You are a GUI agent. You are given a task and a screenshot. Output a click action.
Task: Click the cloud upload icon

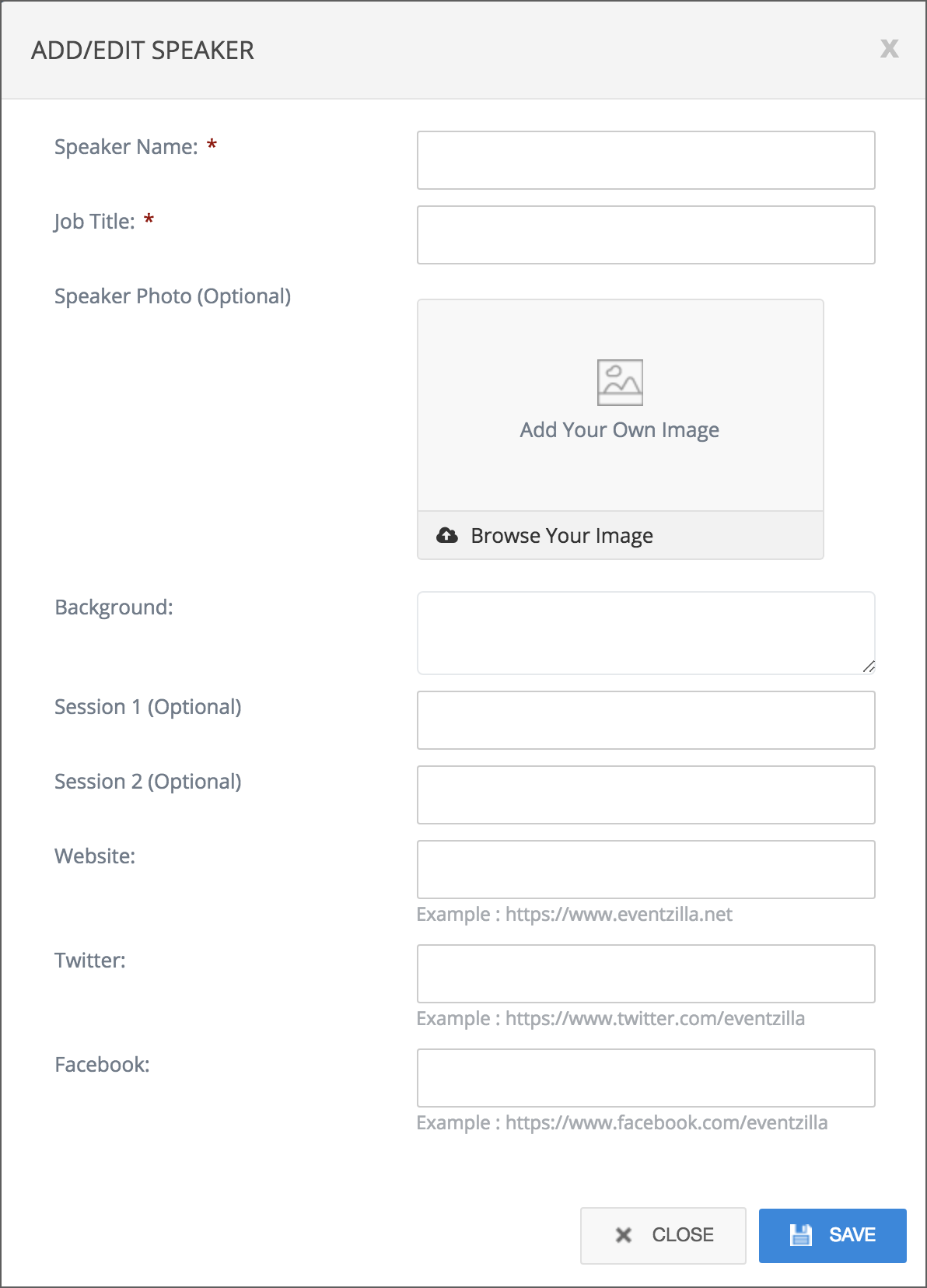[447, 535]
